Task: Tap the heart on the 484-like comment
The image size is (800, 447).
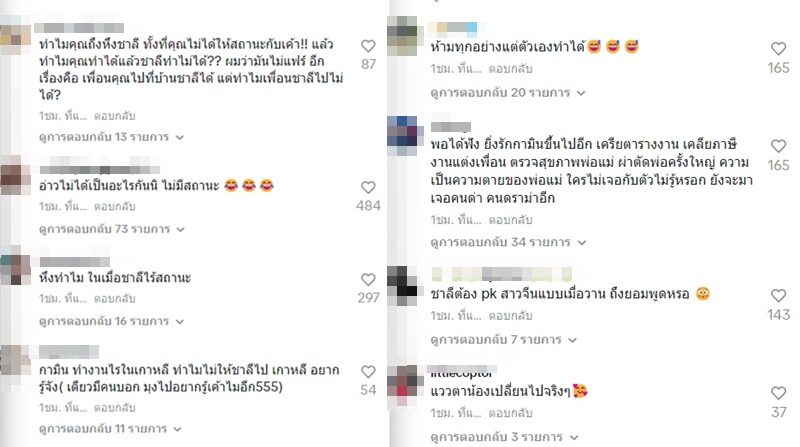Action: (x=368, y=187)
